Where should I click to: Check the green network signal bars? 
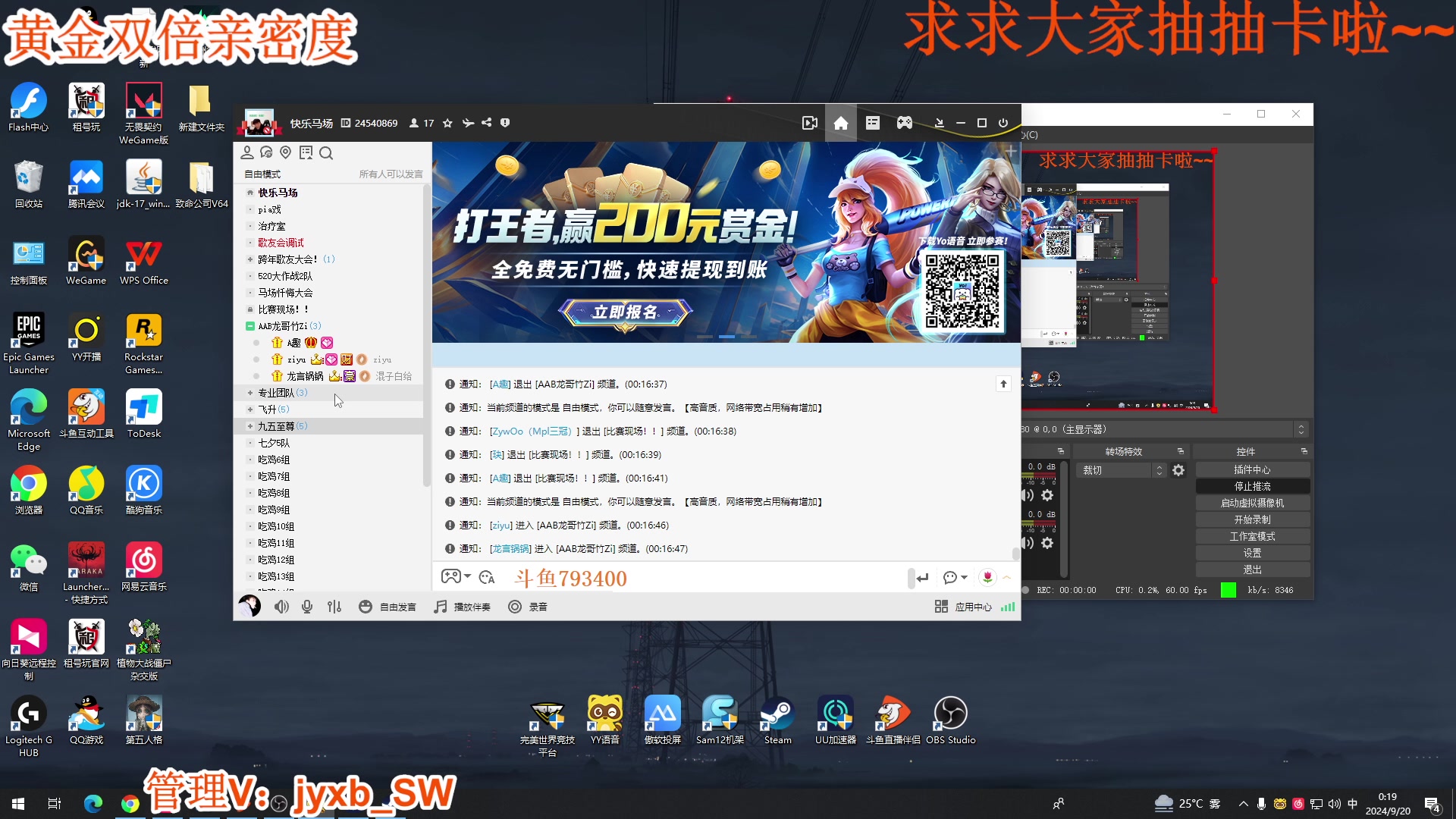[1008, 607]
